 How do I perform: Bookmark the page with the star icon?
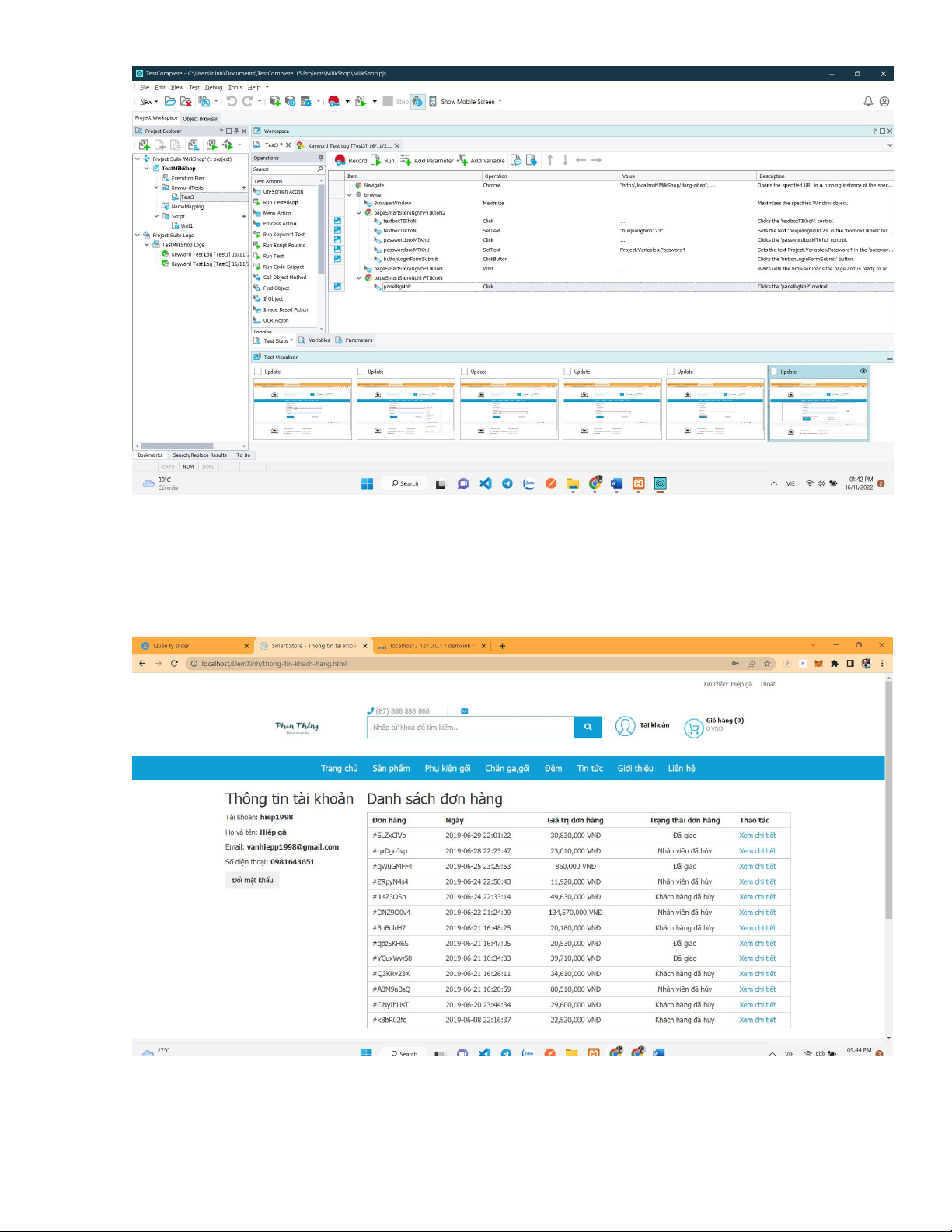click(767, 664)
